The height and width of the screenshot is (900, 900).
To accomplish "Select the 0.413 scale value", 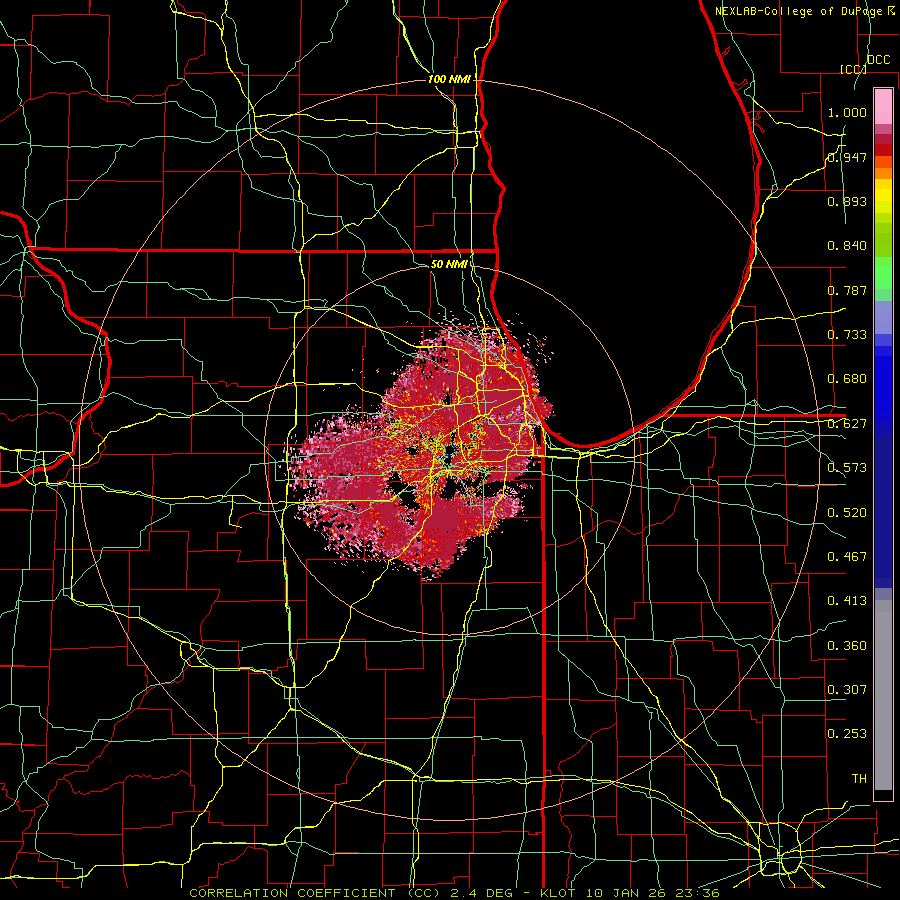I will 847,601.
